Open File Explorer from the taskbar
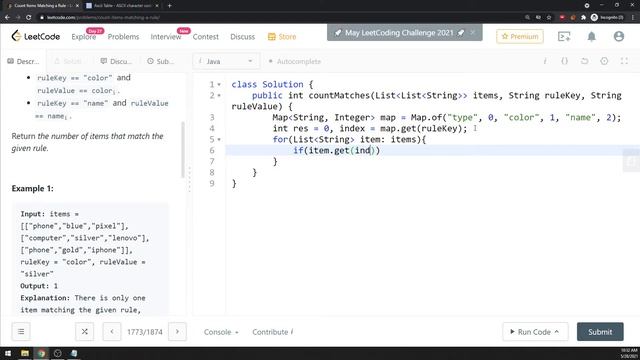Image resolution: width=640 pixels, height=360 pixels. tap(25, 353)
